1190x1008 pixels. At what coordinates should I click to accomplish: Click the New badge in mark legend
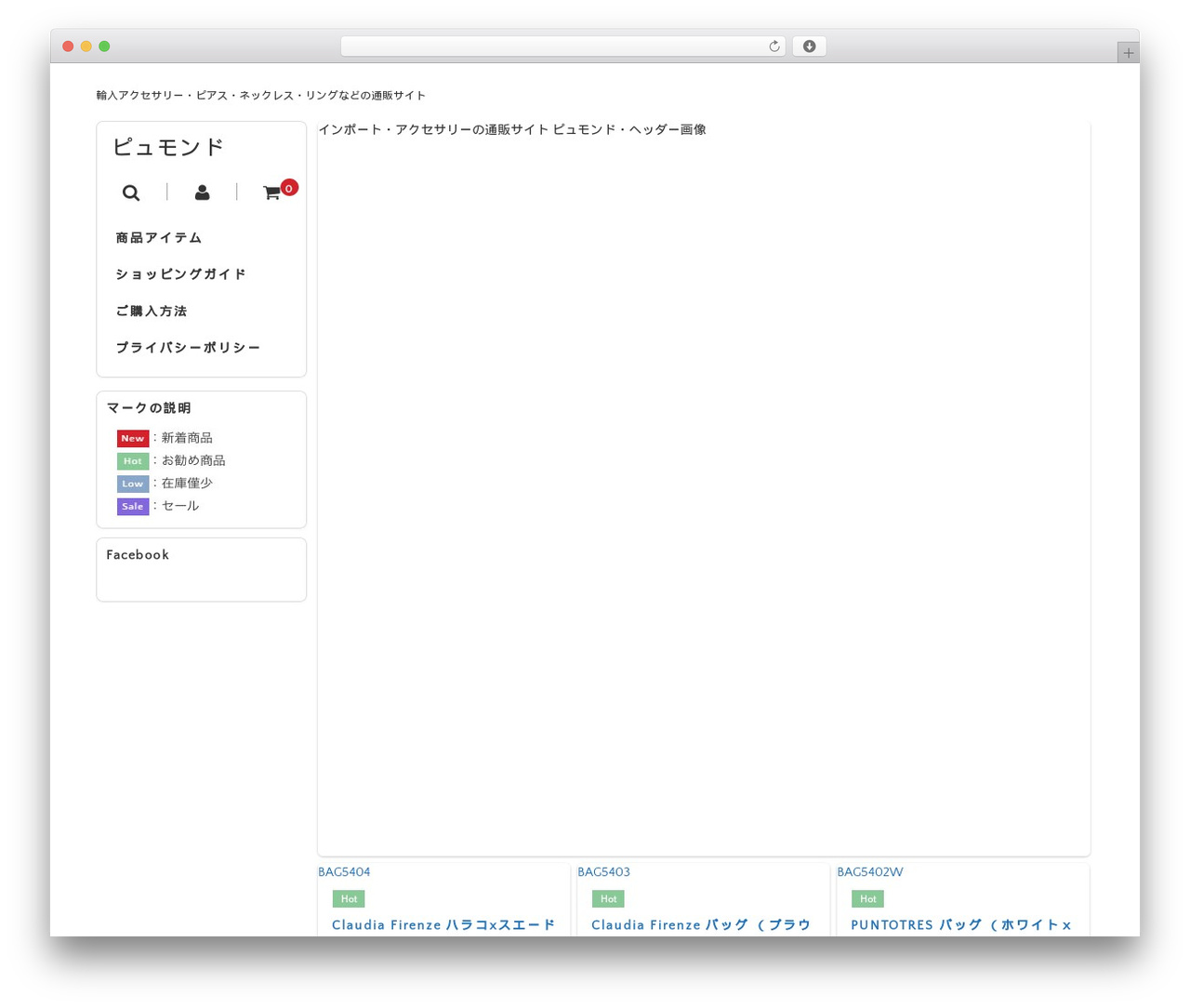133,438
